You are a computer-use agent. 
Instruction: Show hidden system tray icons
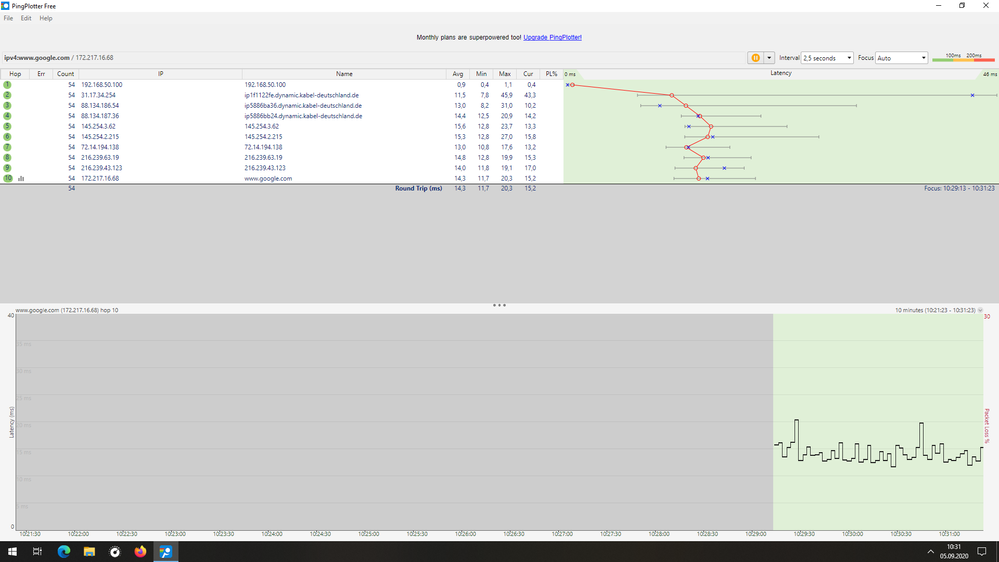(930, 552)
